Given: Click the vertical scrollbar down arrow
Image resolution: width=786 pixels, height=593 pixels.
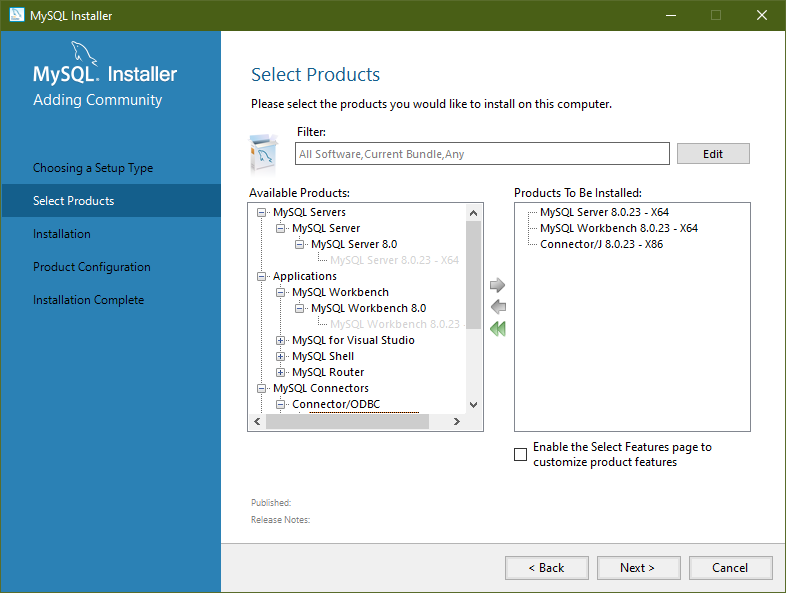Looking at the screenshot, I should (473, 405).
